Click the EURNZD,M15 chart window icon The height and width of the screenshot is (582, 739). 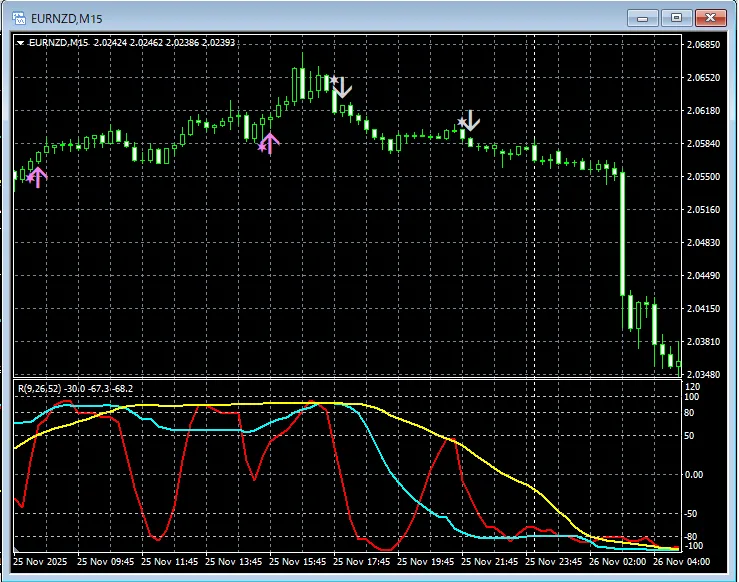coord(19,18)
